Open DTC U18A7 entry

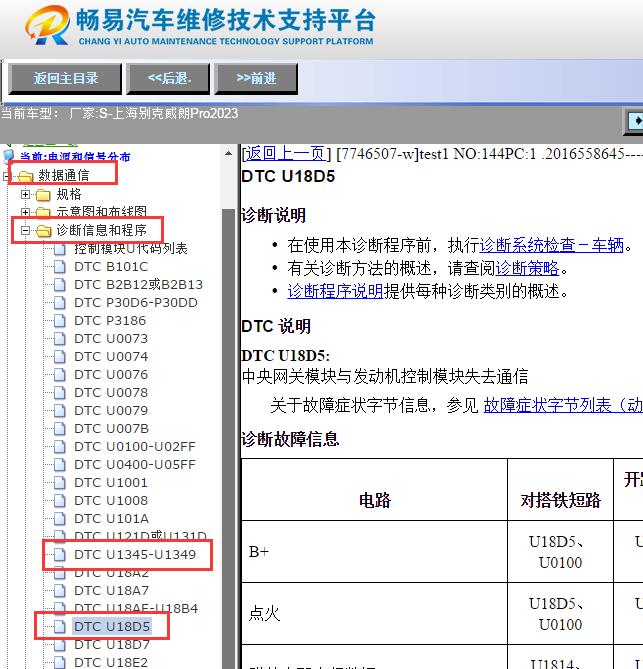click(111, 590)
